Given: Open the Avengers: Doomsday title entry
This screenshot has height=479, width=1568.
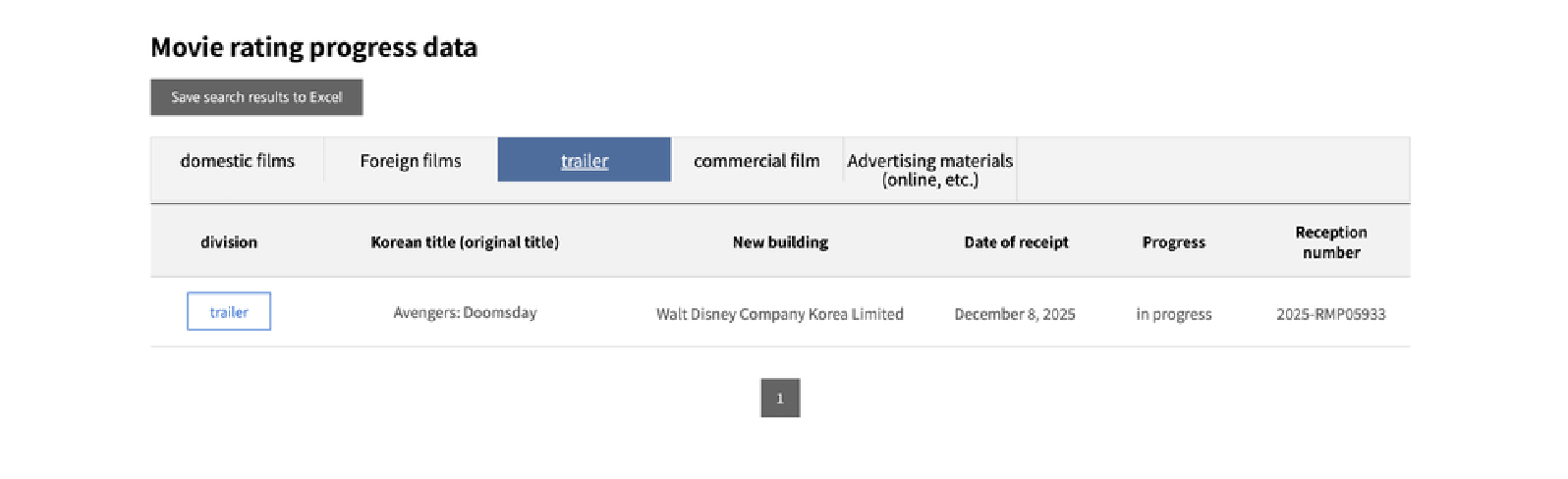Looking at the screenshot, I should click(465, 313).
